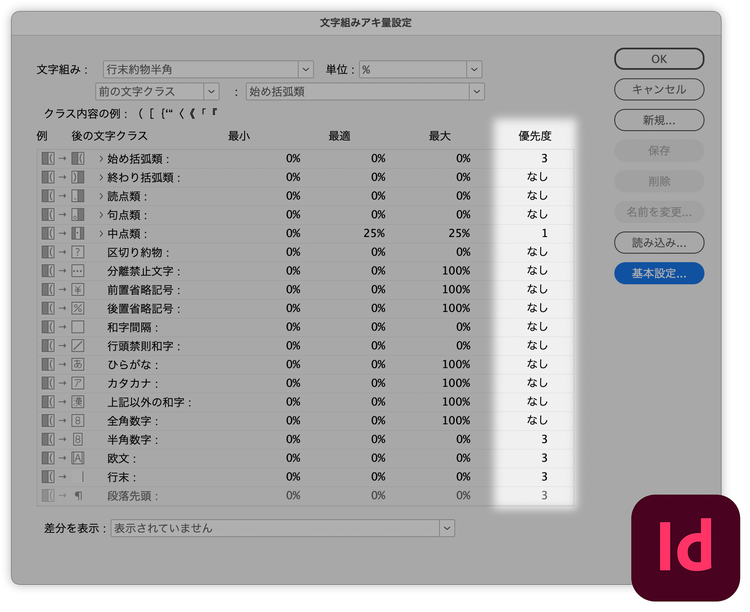Click the 最小 value 0% for 欧文

293,458
